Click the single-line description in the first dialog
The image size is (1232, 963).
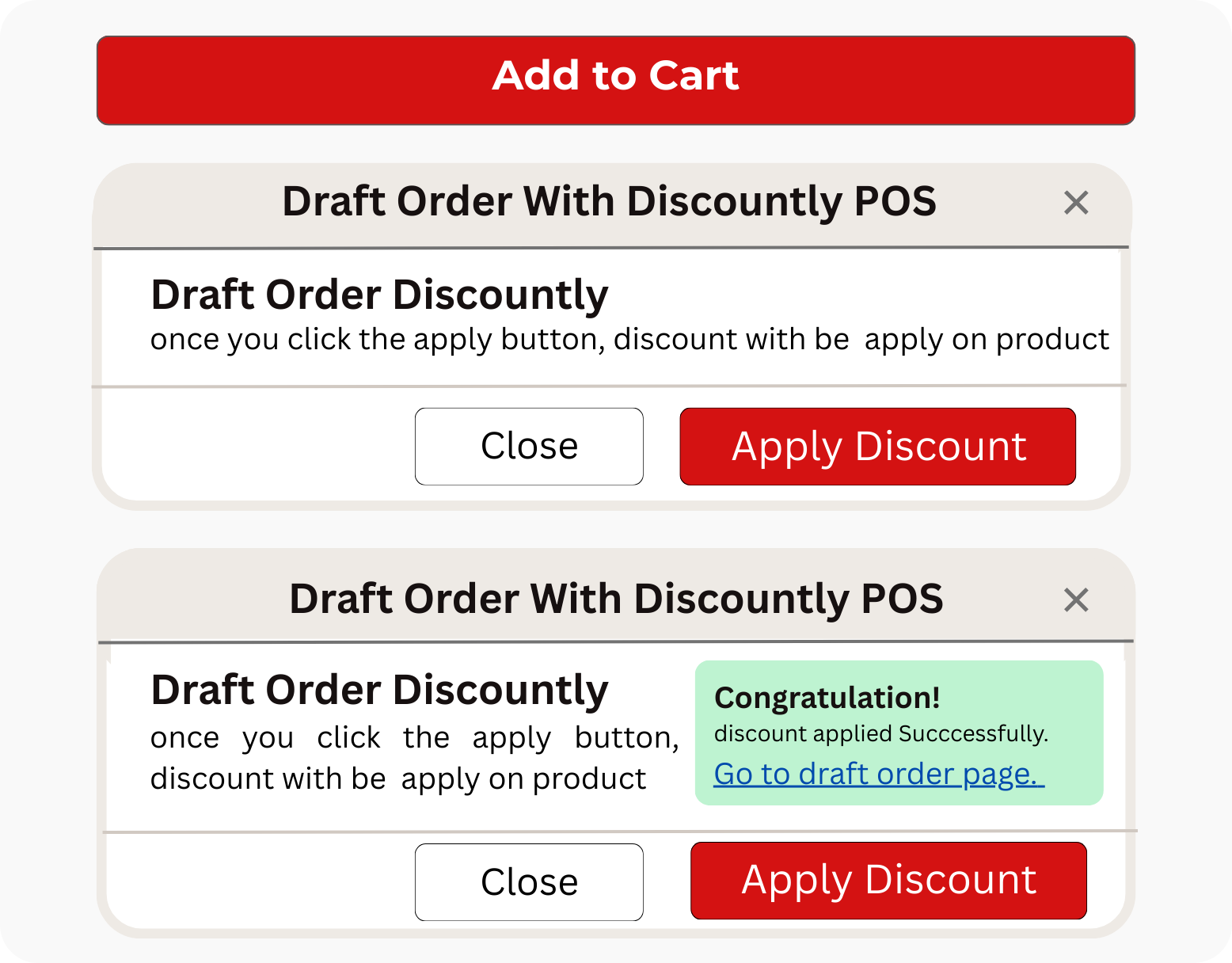tap(629, 340)
